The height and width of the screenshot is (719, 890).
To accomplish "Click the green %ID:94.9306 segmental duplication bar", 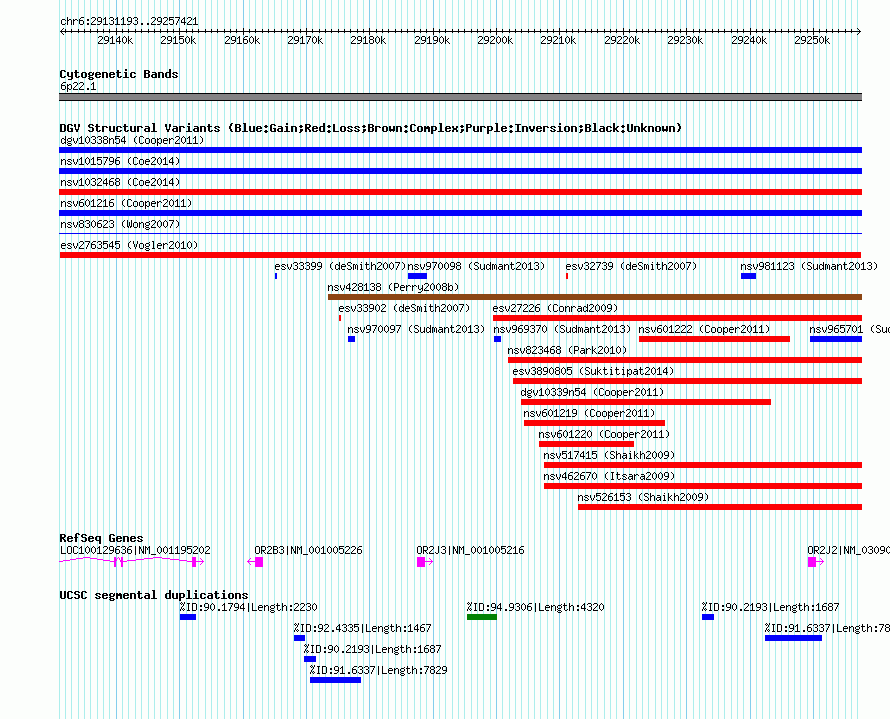I will (x=482, y=617).
